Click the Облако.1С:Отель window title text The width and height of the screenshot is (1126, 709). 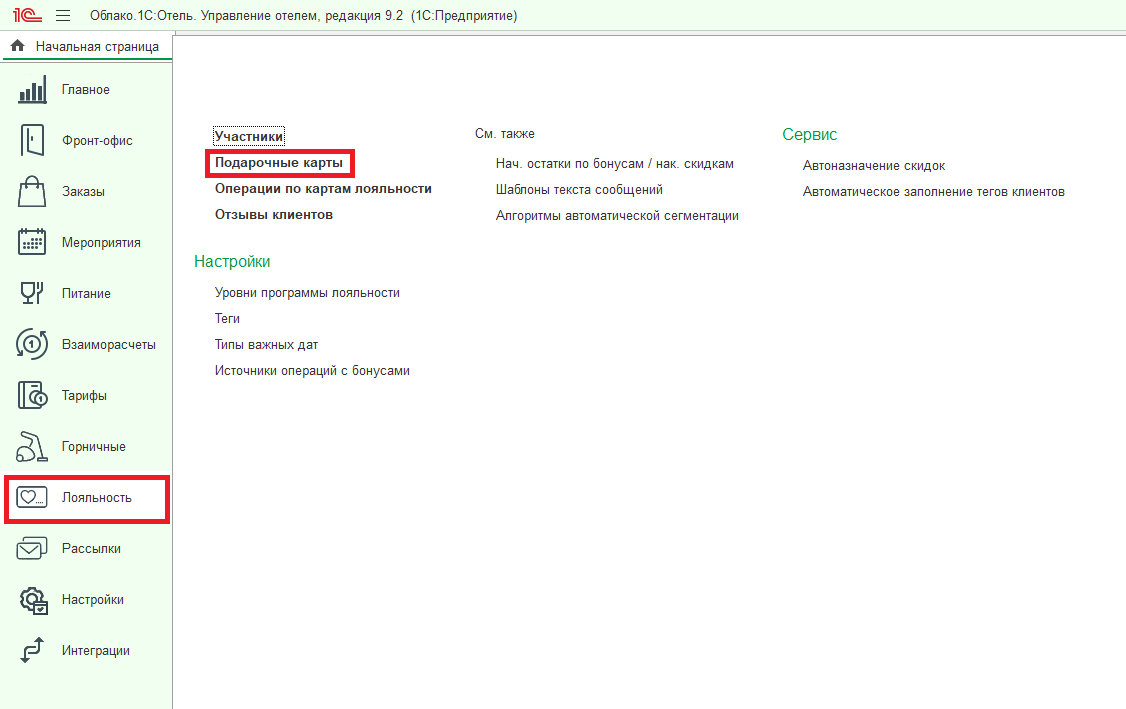pos(303,15)
